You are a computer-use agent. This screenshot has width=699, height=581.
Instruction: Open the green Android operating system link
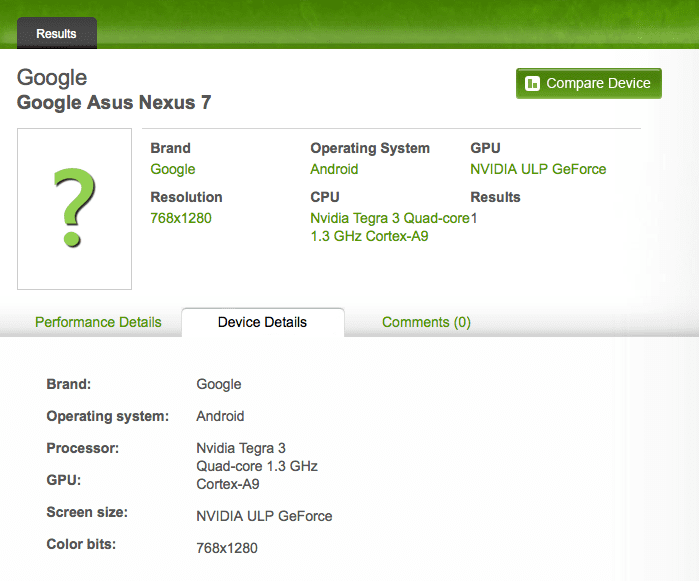(334, 169)
